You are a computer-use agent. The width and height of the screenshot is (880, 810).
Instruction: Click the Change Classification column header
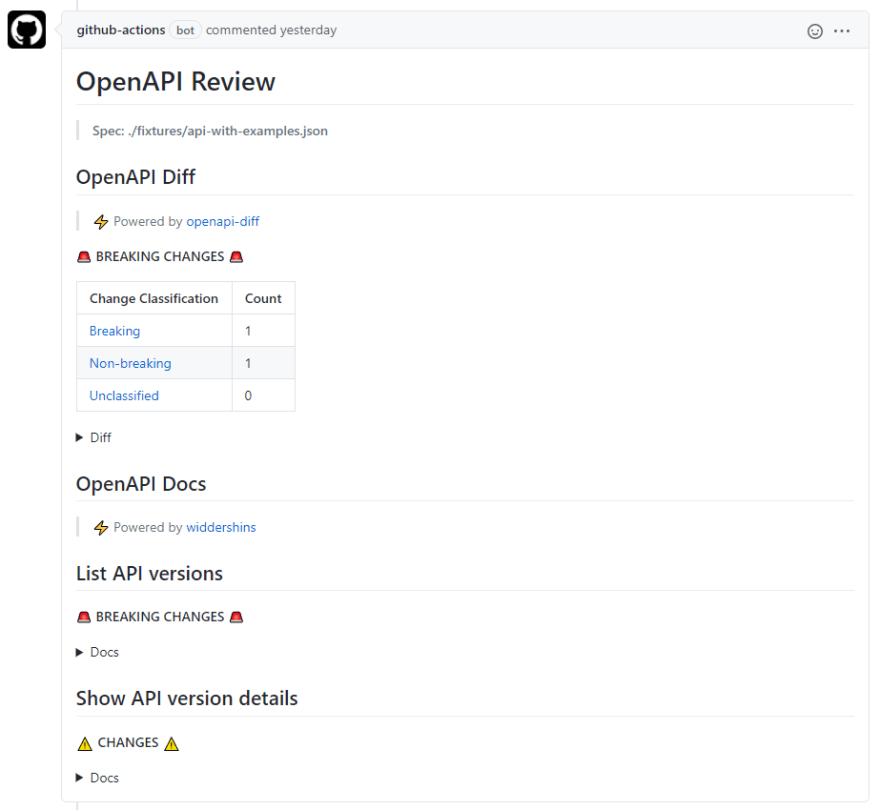[154, 299]
